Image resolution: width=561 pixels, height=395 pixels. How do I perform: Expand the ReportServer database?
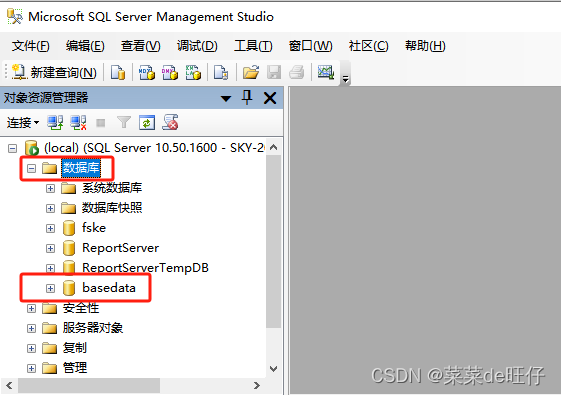click(50, 248)
